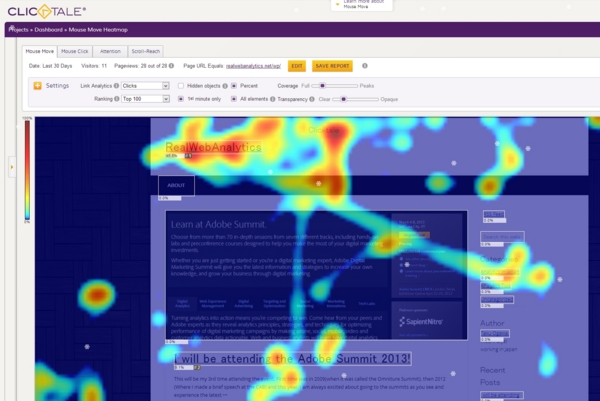Screen dimensions: 600x401
Task: Expand the left side panel arrow
Action: (x=12, y=167)
